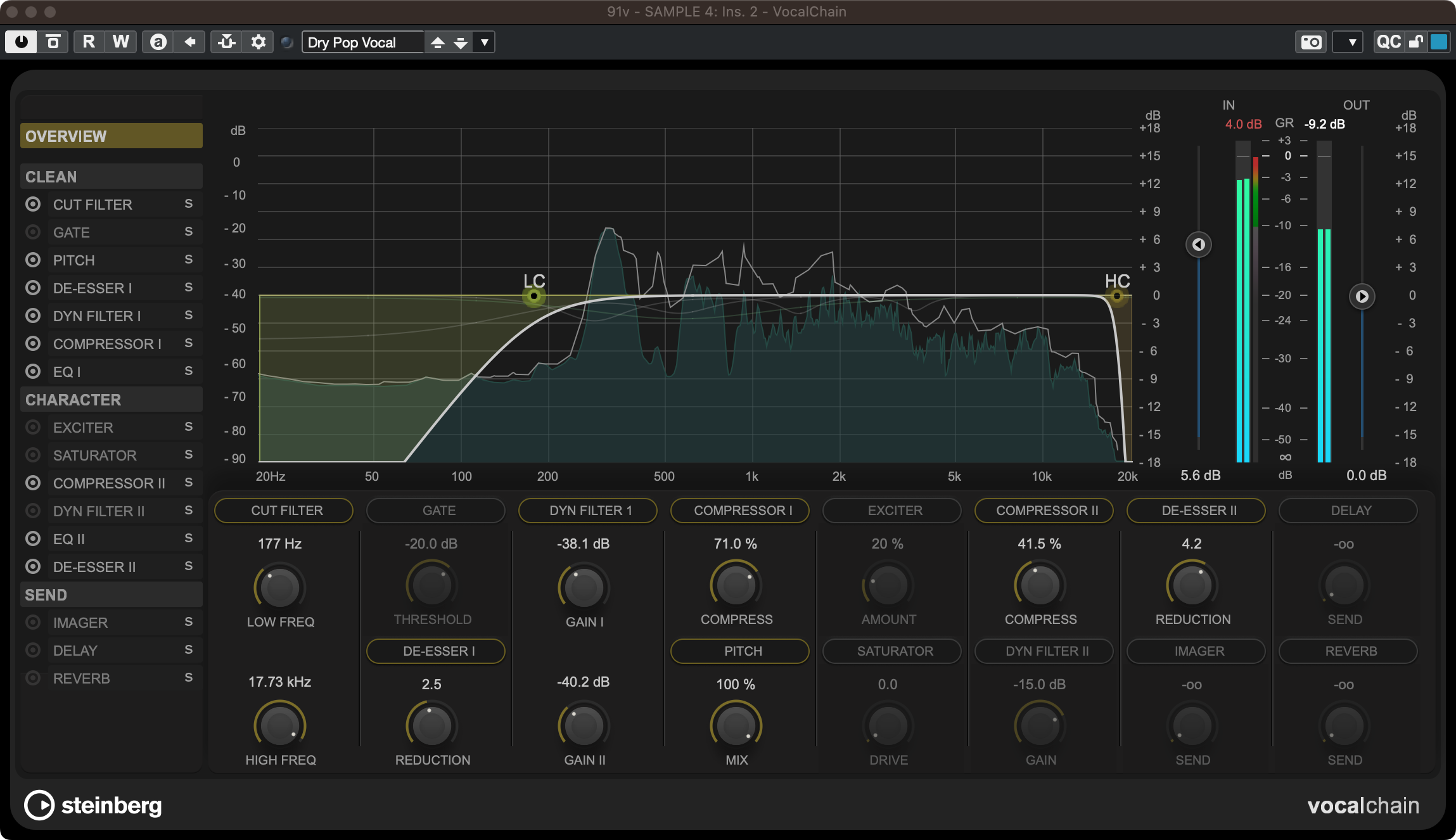The width and height of the screenshot is (1456, 840).
Task: Solo the COMPRESSOR II module
Action: (188, 482)
